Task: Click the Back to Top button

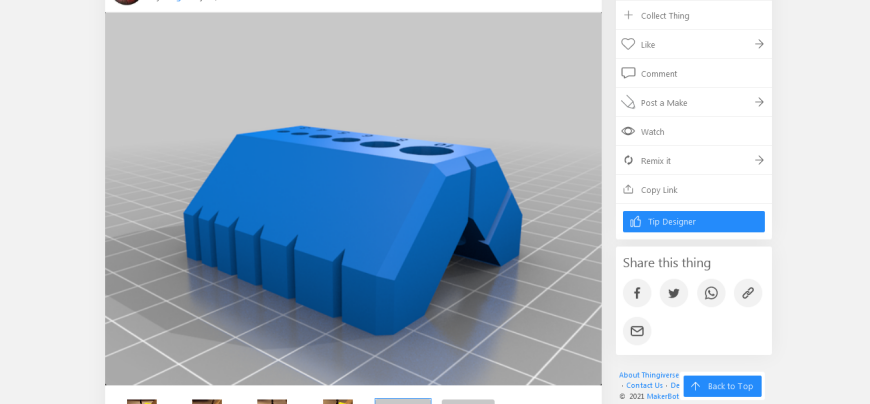Action: (x=722, y=386)
